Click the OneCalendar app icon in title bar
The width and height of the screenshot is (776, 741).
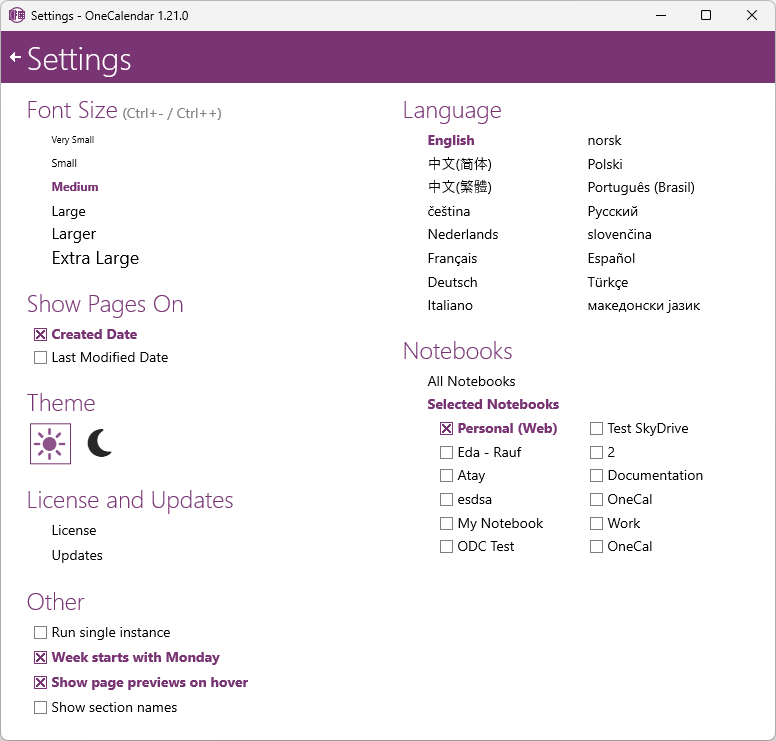[17, 15]
